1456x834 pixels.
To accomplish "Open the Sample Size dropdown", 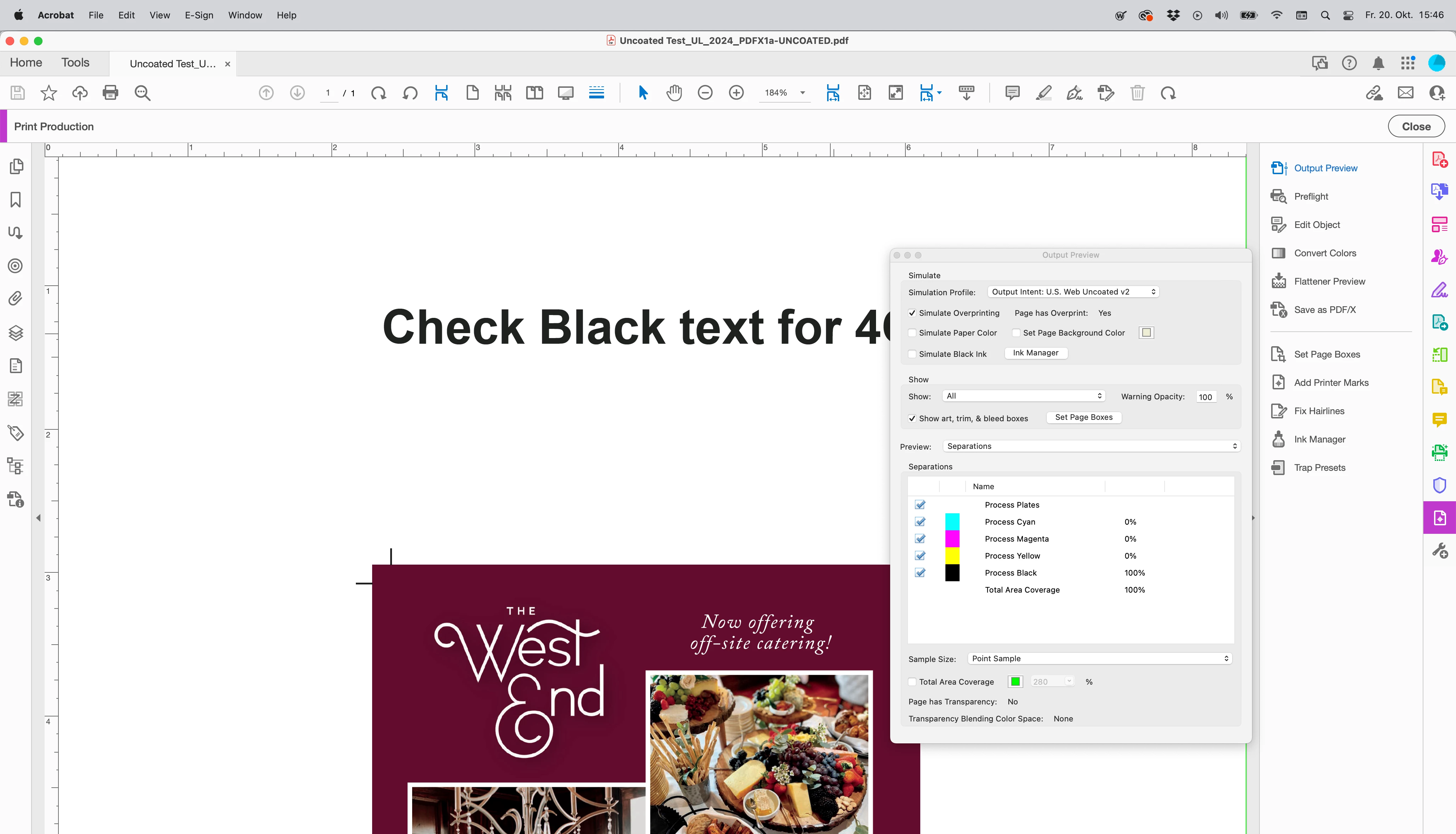I will (x=1099, y=659).
